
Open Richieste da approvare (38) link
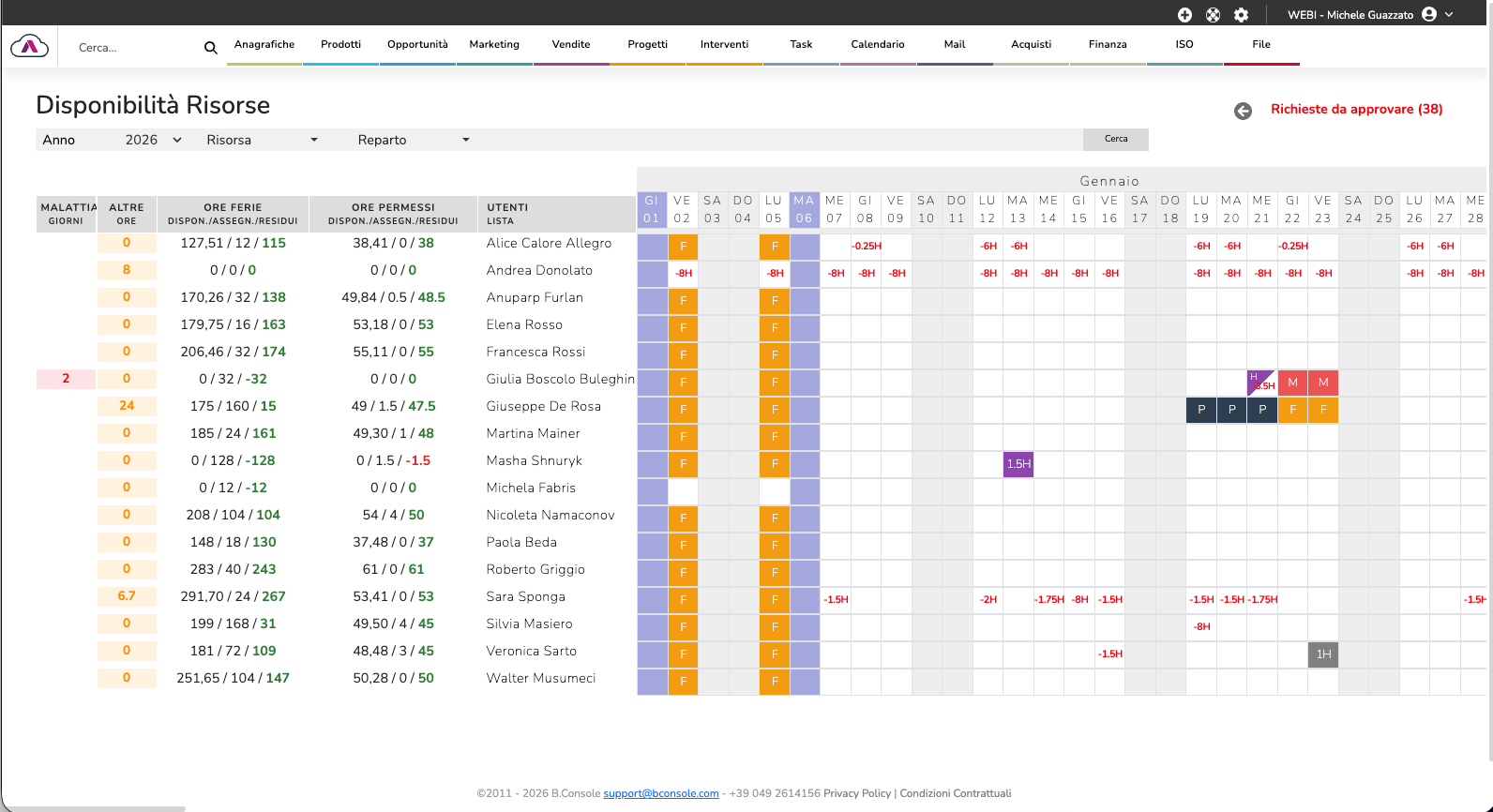click(1356, 109)
